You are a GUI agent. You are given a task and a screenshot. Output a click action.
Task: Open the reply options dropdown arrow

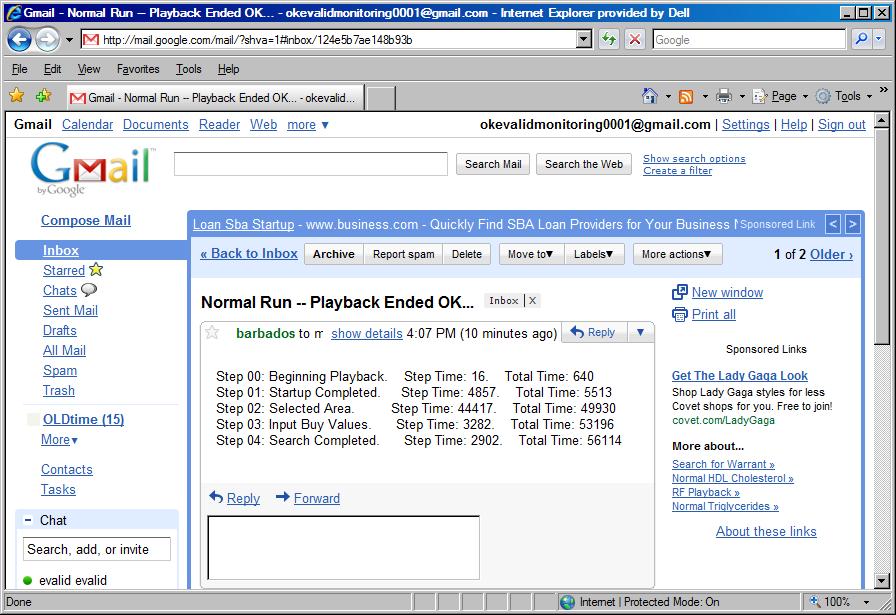641,332
